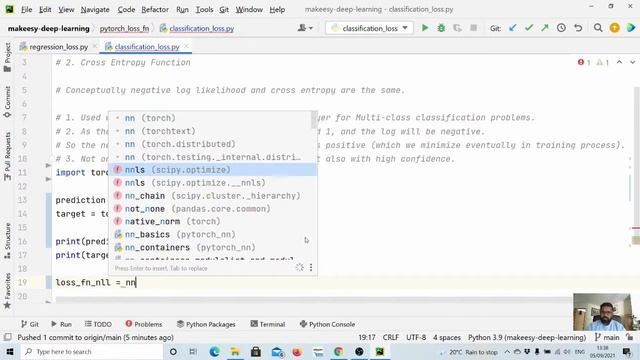This screenshot has height=360, width=640.
Task: Rollback changes with undo arrow icon
Action: click(578, 28)
